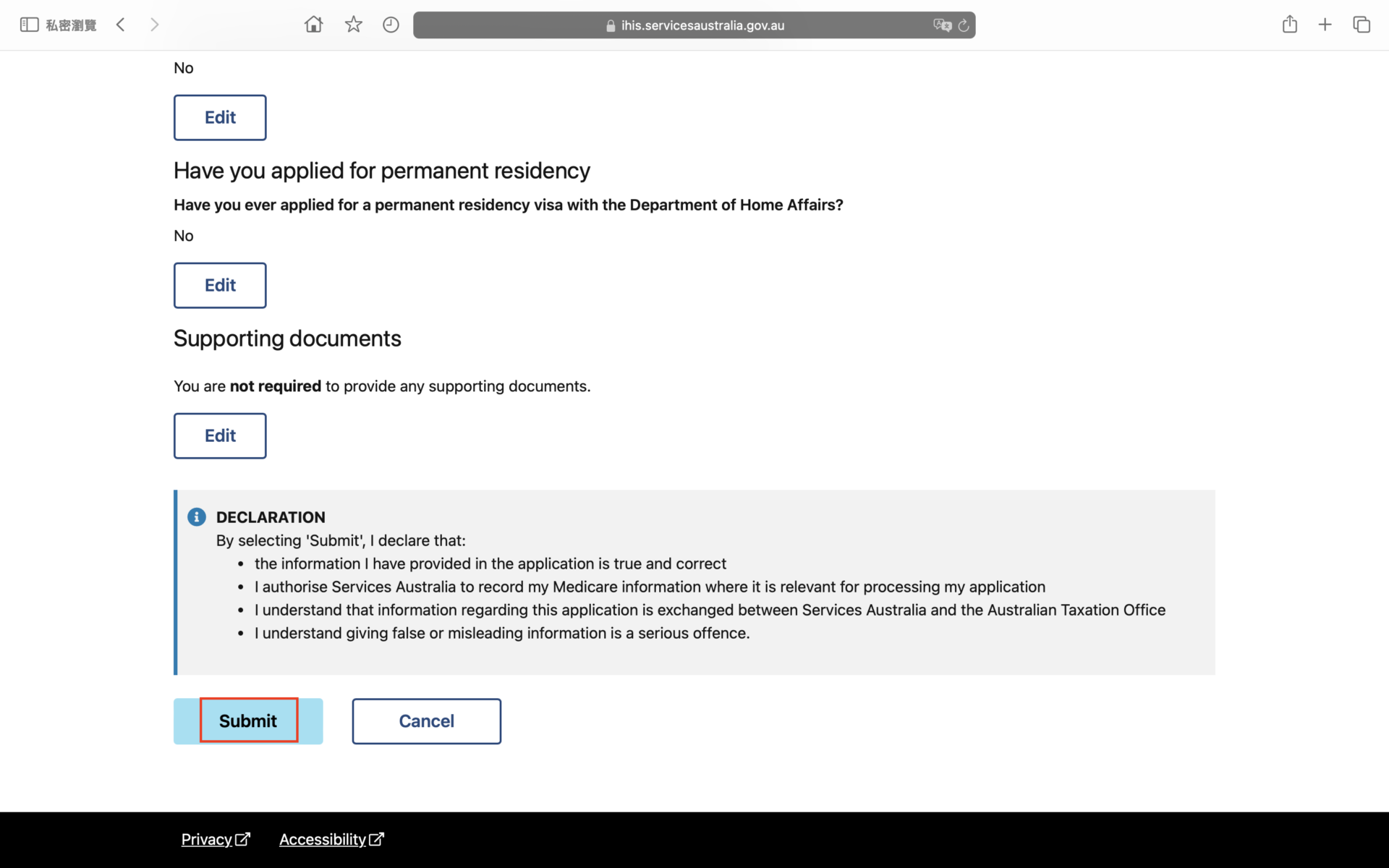Viewport: 1389px width, 868px height.
Task: Click the forward navigation arrow
Action: pyautogui.click(x=154, y=25)
